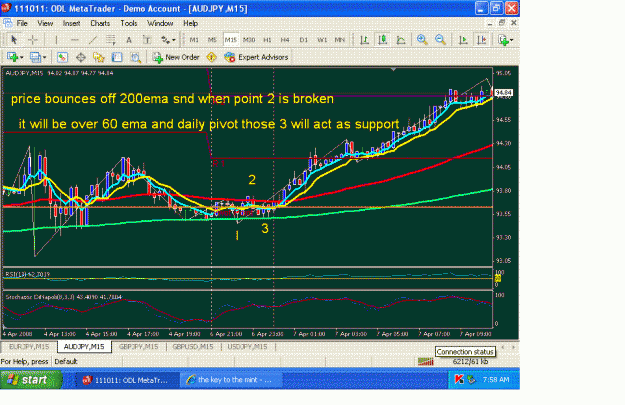Switch chart to W1 timeframe

322,39
